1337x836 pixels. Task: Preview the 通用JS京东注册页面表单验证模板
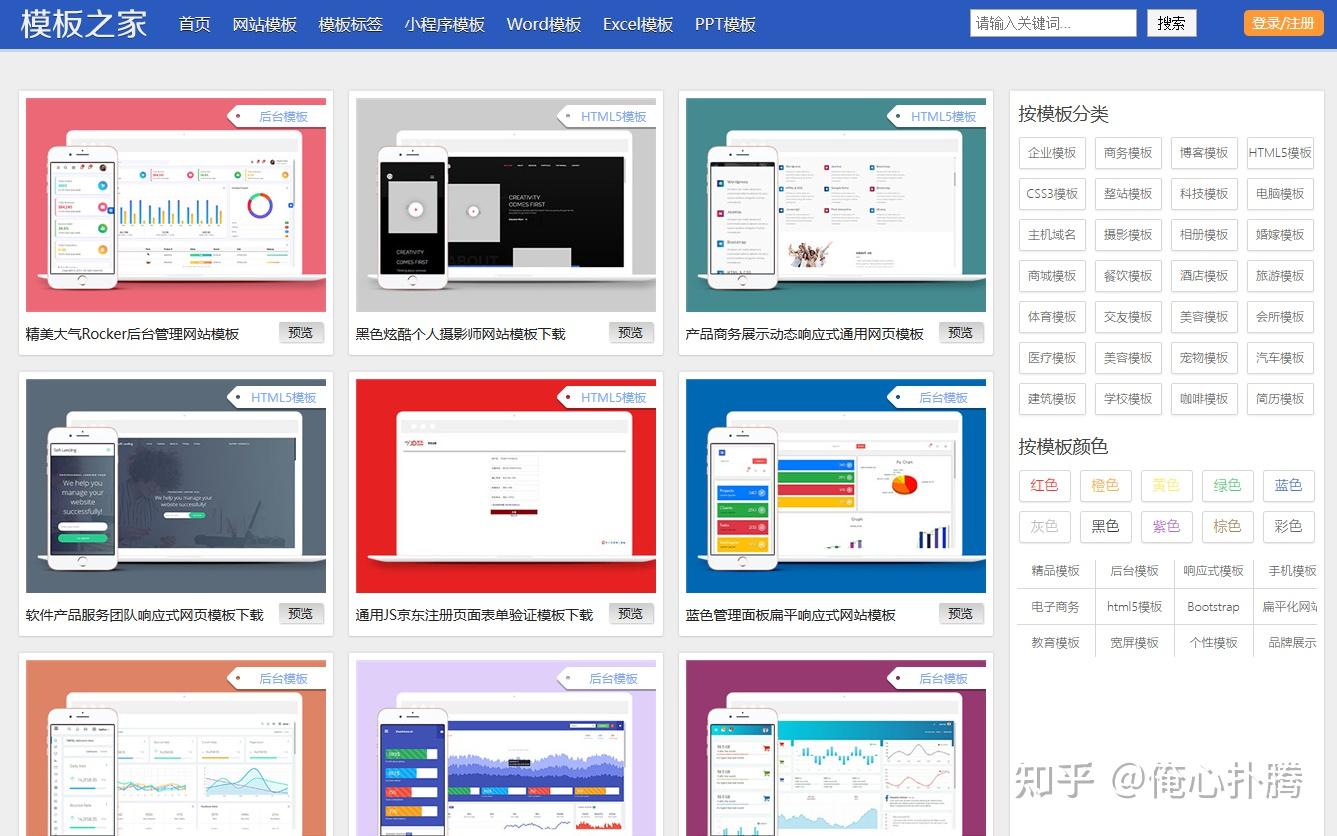(631, 614)
